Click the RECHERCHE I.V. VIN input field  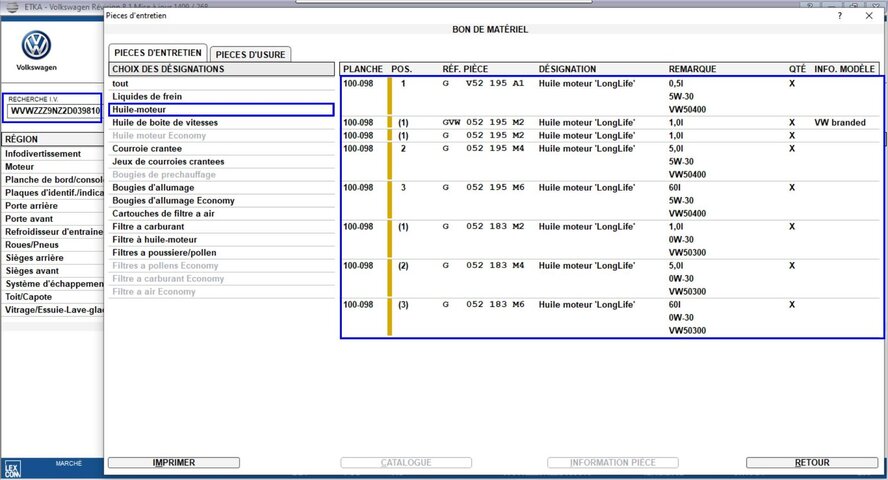pos(53,110)
